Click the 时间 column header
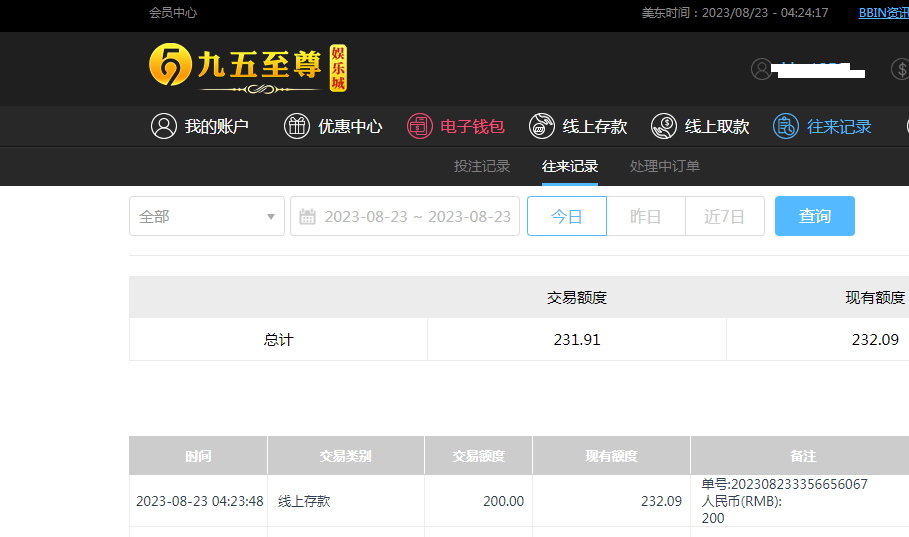Screen dimensions: 909x537 click(198, 456)
